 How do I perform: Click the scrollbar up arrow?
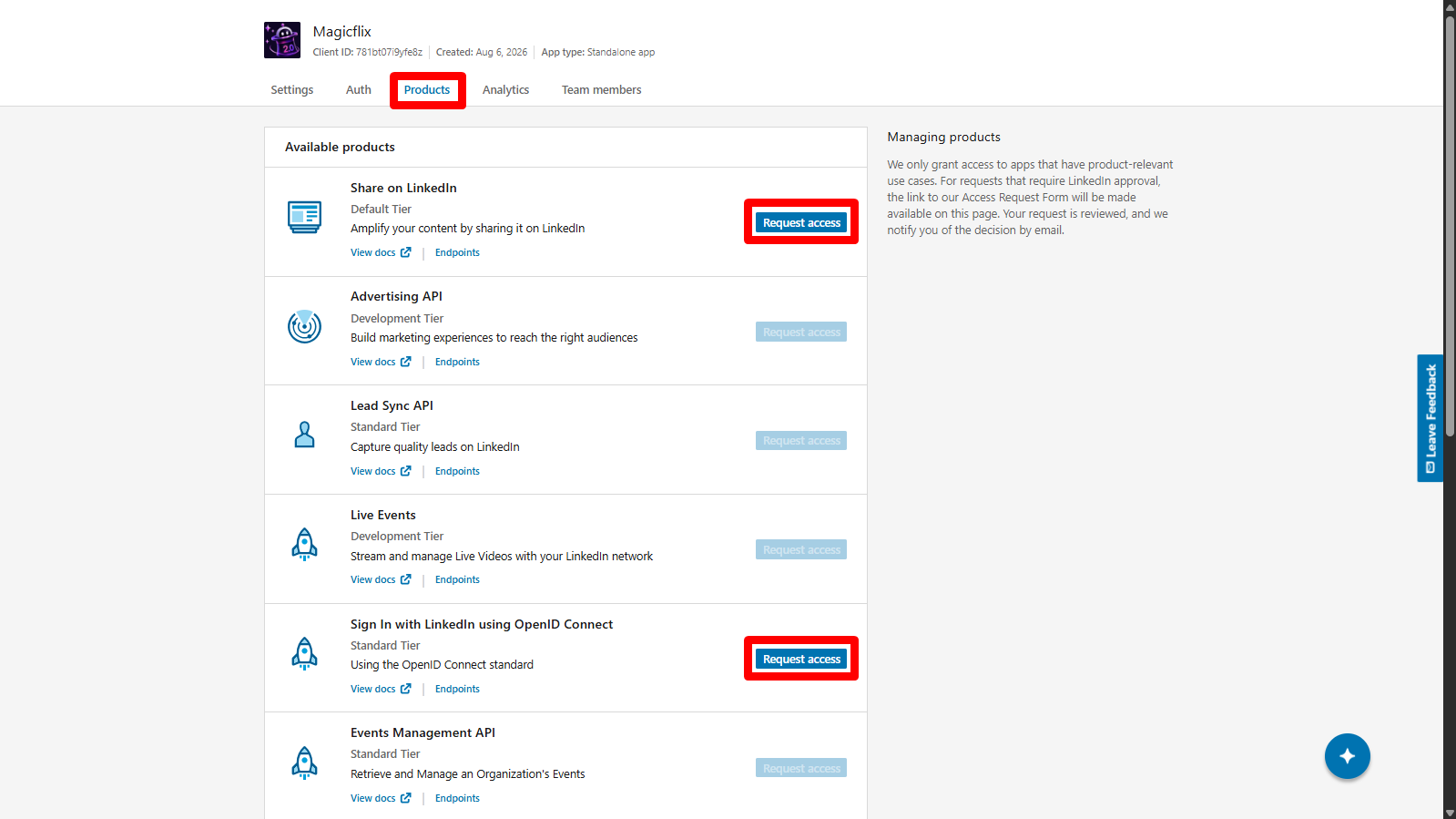click(x=1450, y=6)
